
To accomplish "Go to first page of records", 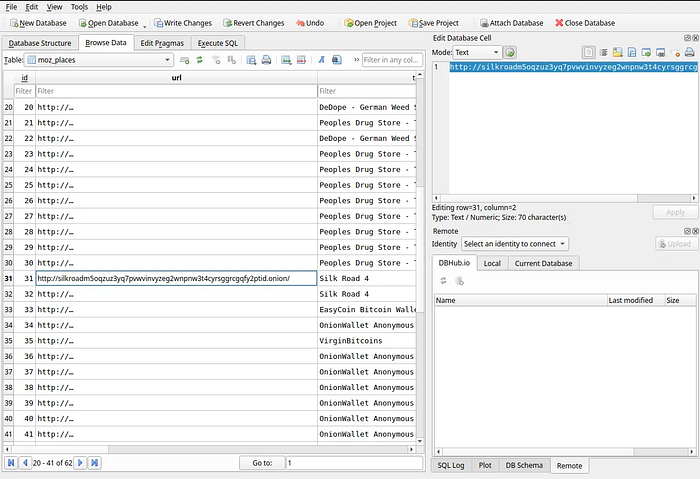I will [11, 463].
